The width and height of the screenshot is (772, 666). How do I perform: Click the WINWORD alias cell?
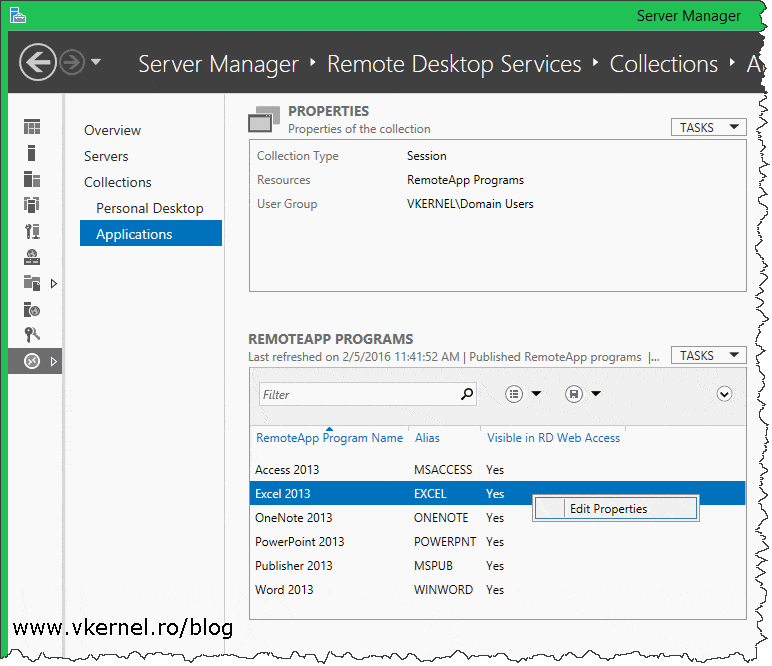pyautogui.click(x=443, y=590)
